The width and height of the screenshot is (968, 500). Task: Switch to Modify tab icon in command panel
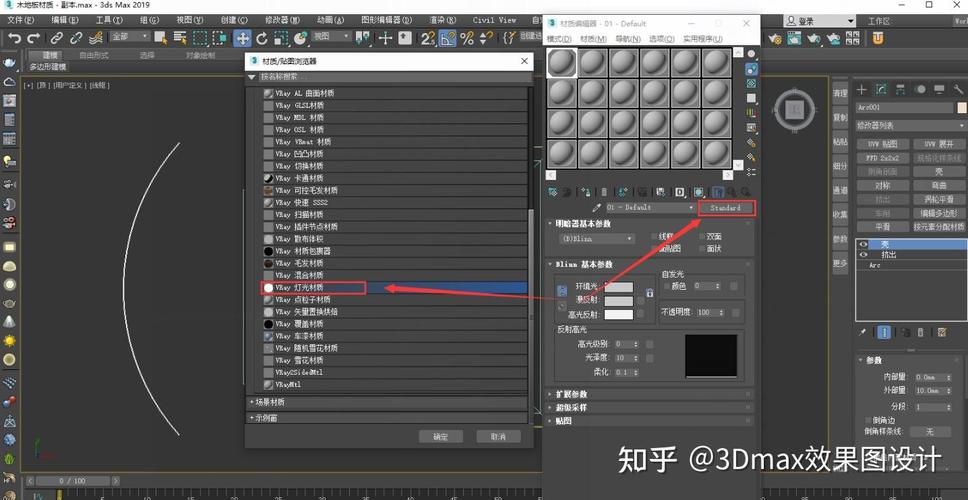[882, 90]
